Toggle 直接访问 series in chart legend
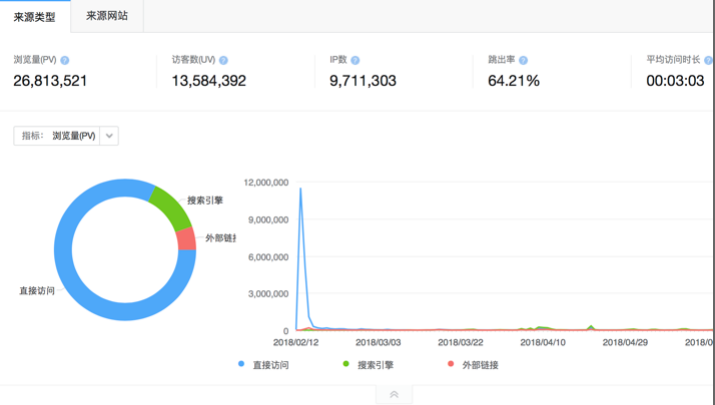The height and width of the screenshot is (405, 715). click(265, 365)
